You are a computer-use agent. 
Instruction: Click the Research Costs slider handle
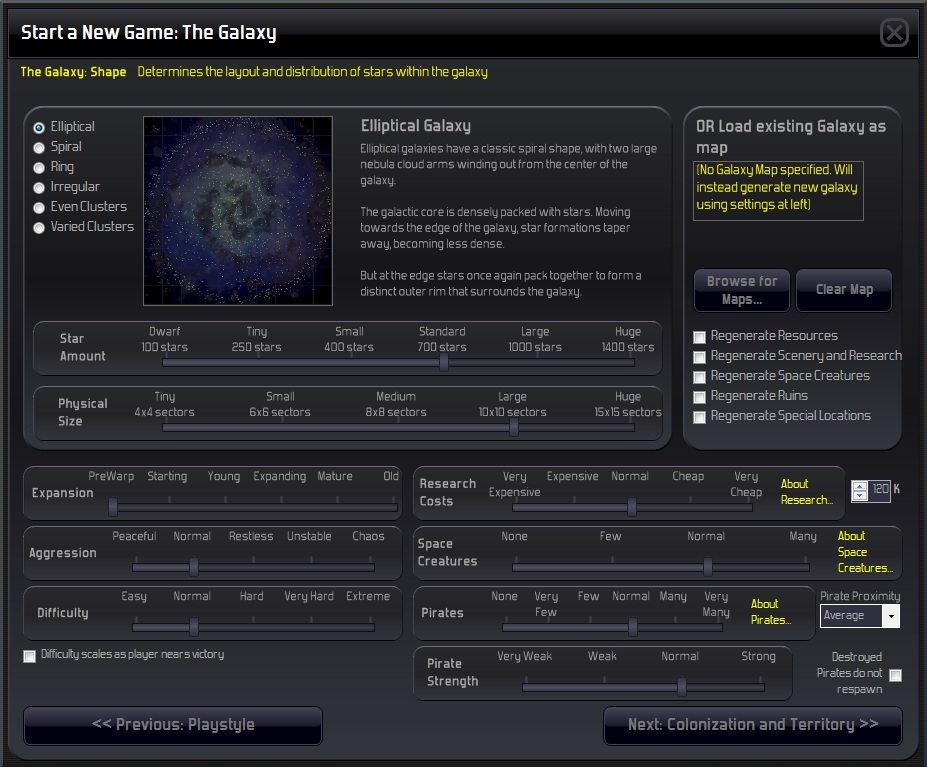point(632,507)
